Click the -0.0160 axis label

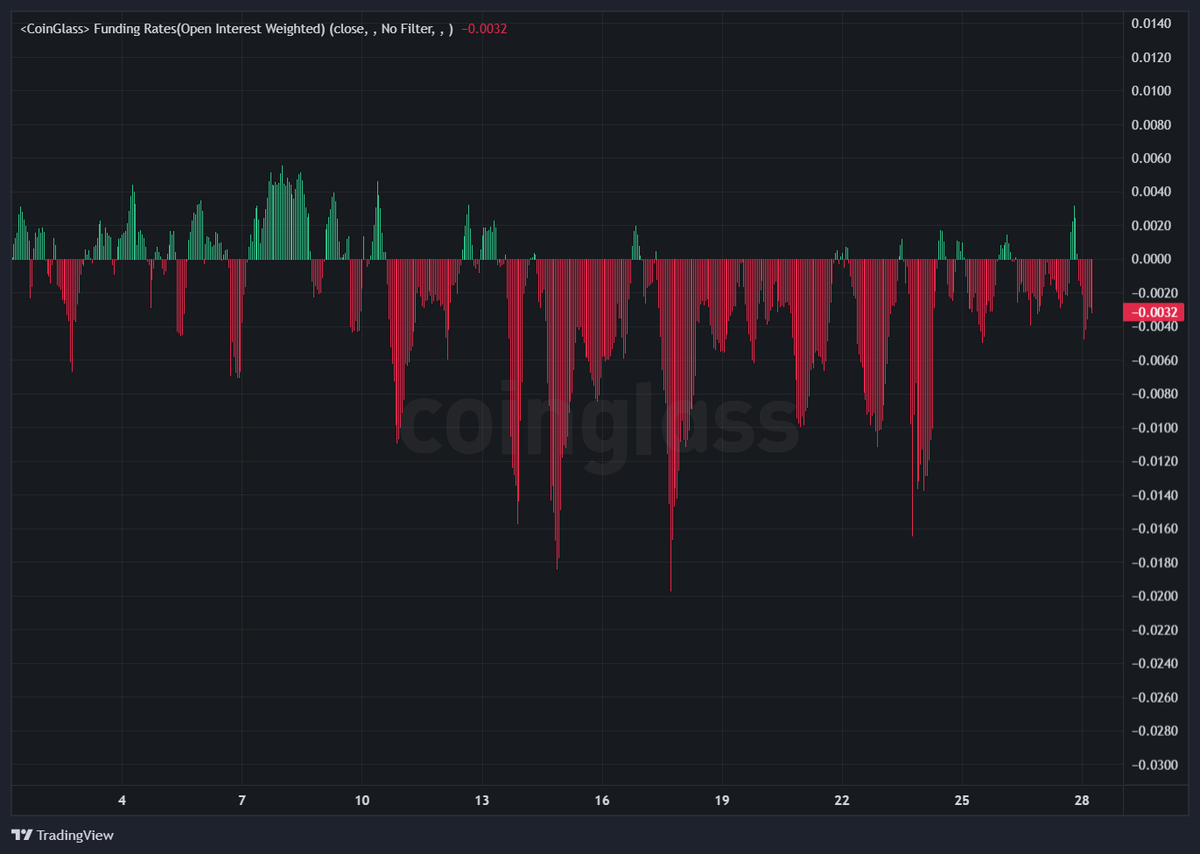click(1155, 529)
